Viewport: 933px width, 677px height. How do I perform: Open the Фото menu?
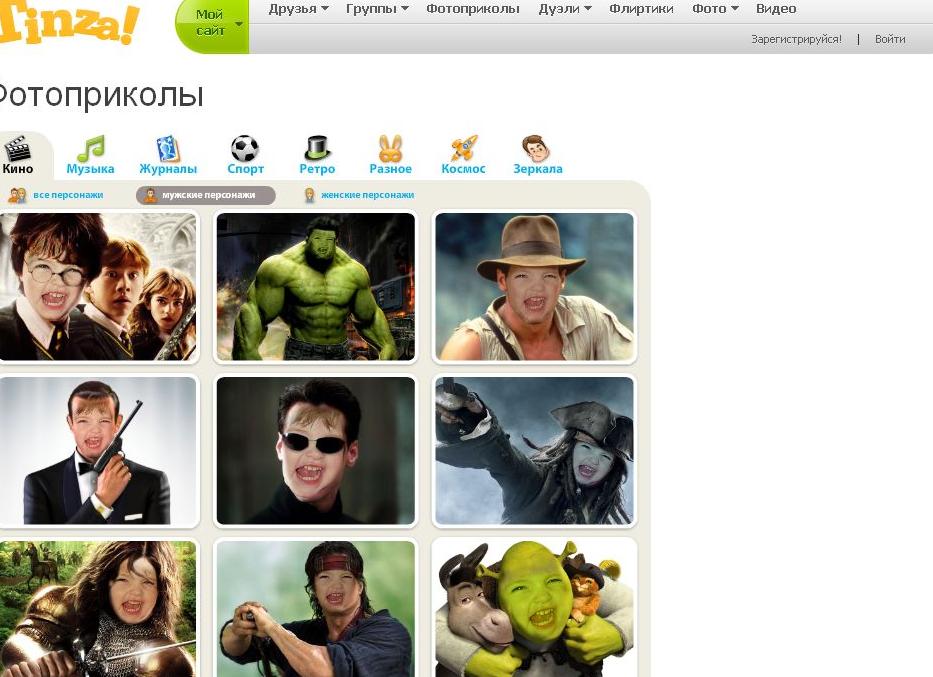click(x=709, y=9)
